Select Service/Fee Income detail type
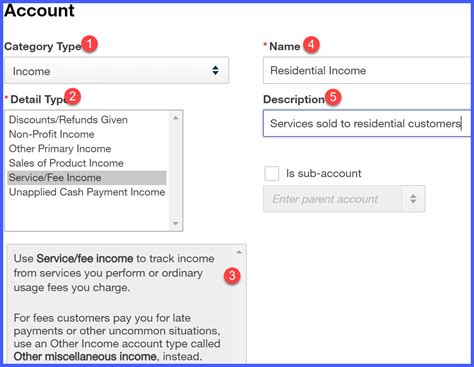474x367 pixels. (87, 178)
